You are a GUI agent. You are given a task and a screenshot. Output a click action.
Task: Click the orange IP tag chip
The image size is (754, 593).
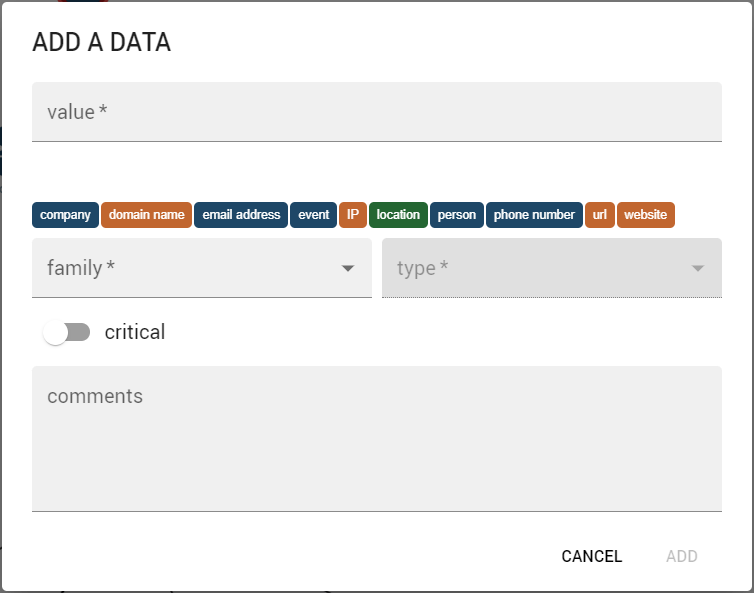tap(353, 215)
